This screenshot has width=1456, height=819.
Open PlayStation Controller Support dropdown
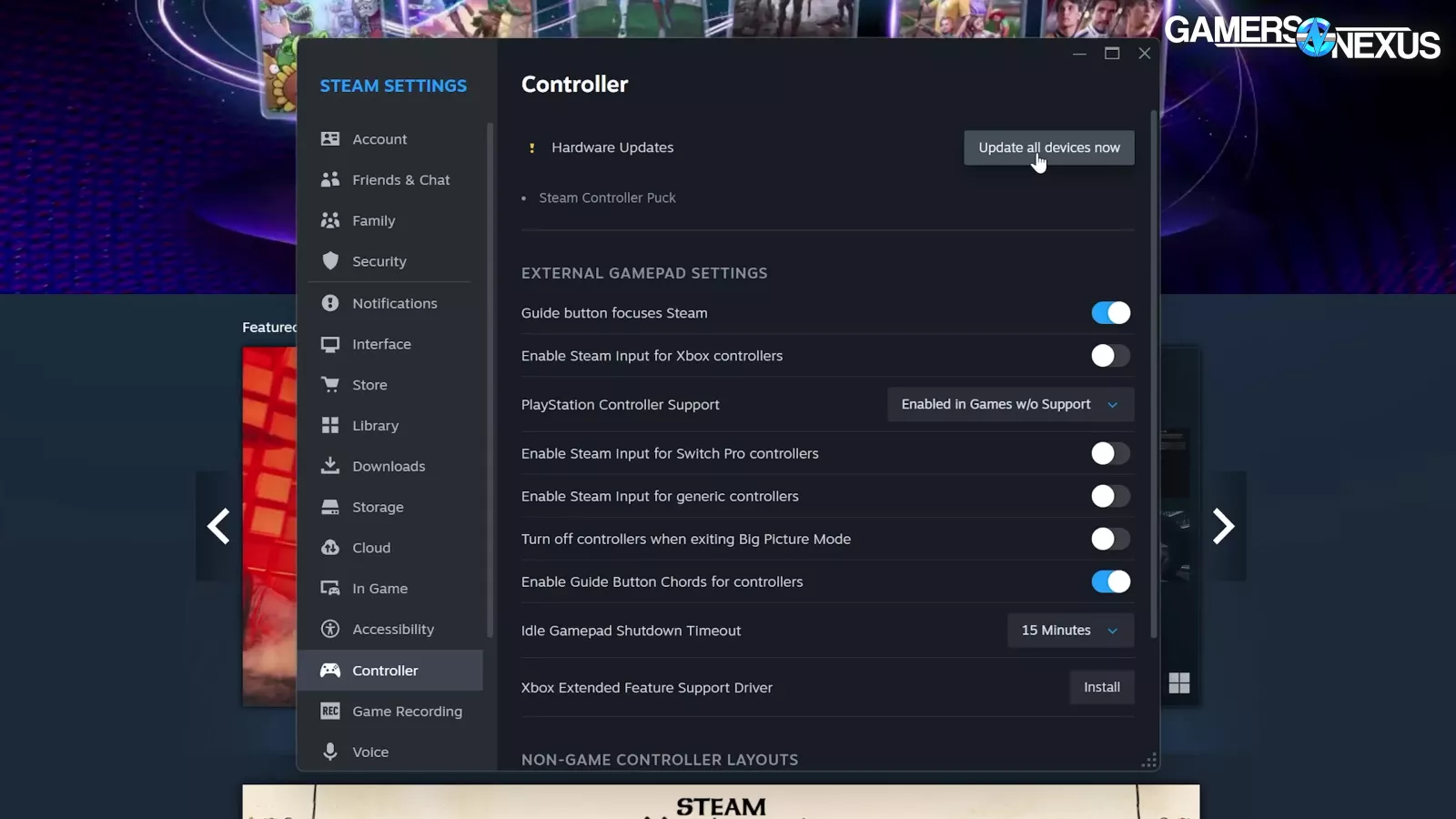(1010, 404)
